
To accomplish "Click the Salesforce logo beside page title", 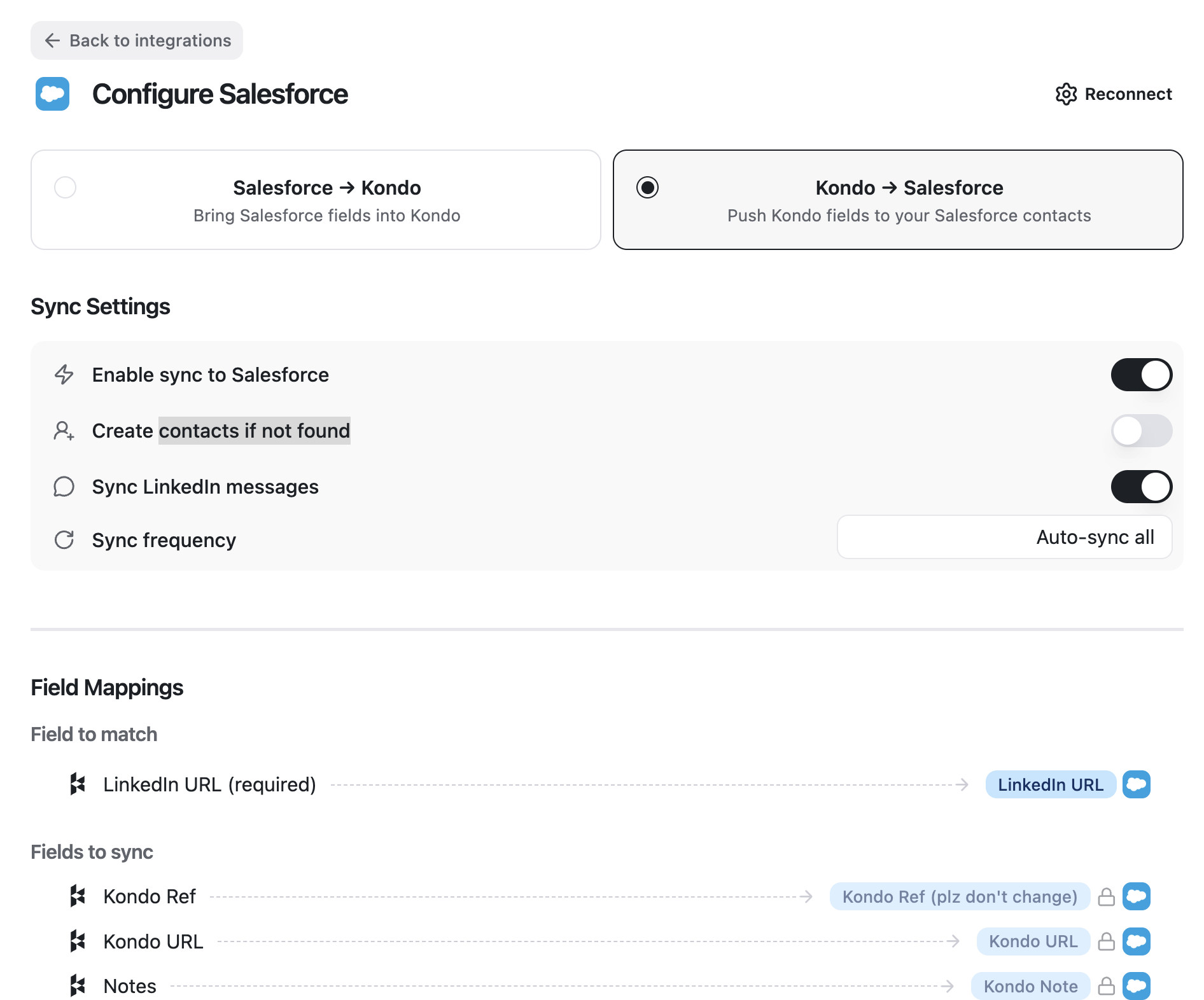I will pos(52,94).
